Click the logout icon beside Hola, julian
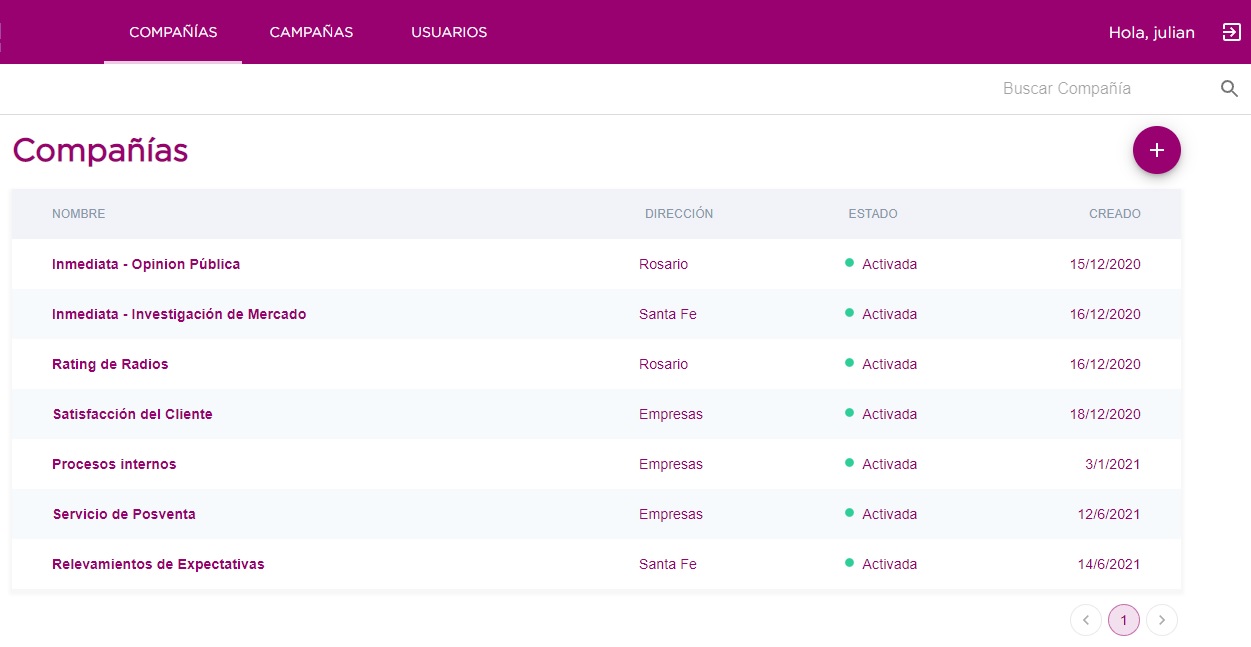The width and height of the screenshot is (1251, 647). [x=1231, y=32]
